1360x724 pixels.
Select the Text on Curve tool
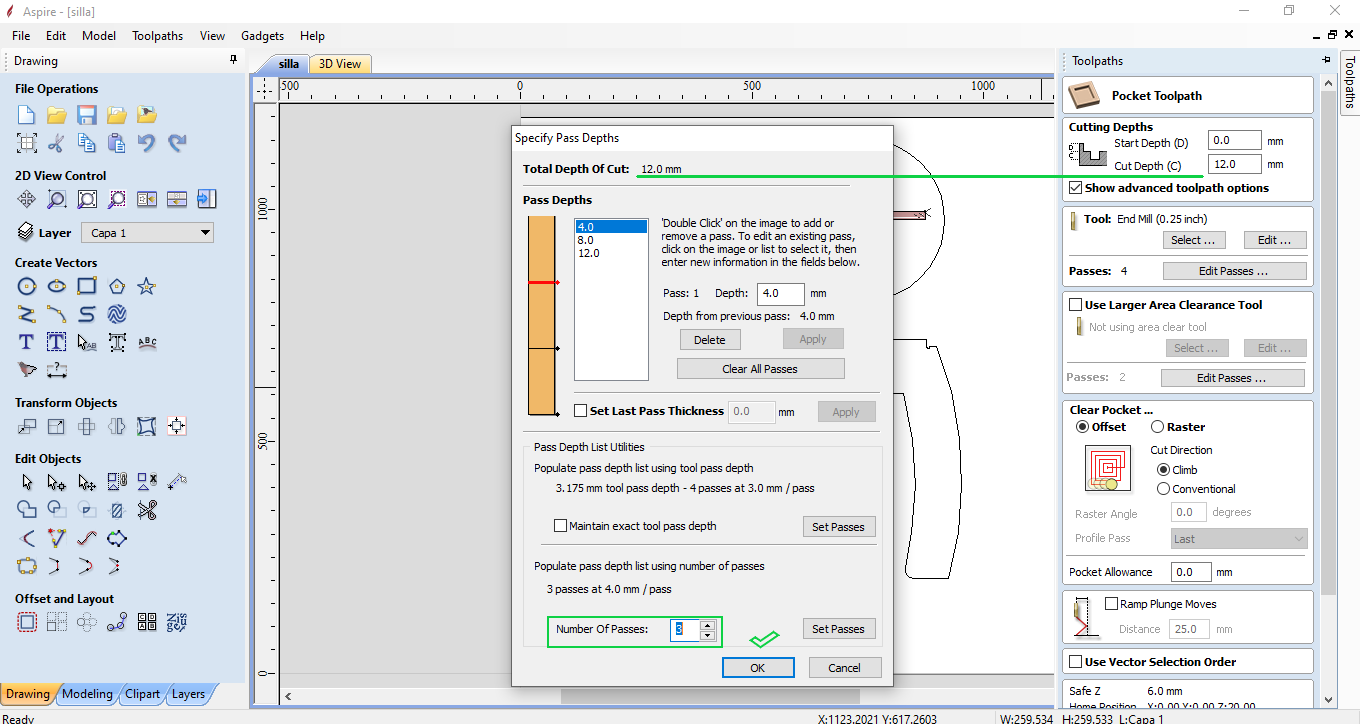pyautogui.click(x=147, y=342)
